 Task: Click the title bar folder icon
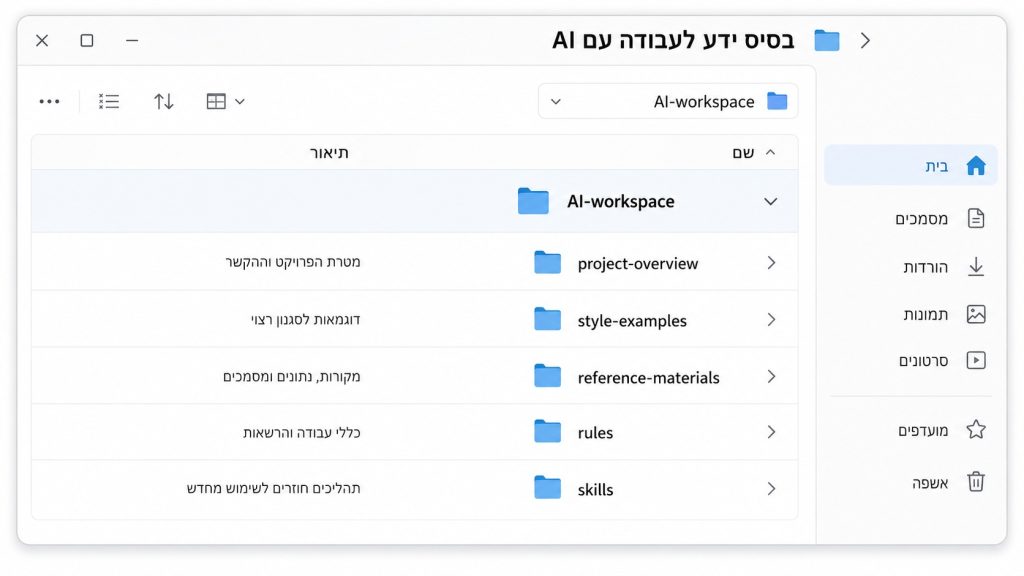pos(827,40)
